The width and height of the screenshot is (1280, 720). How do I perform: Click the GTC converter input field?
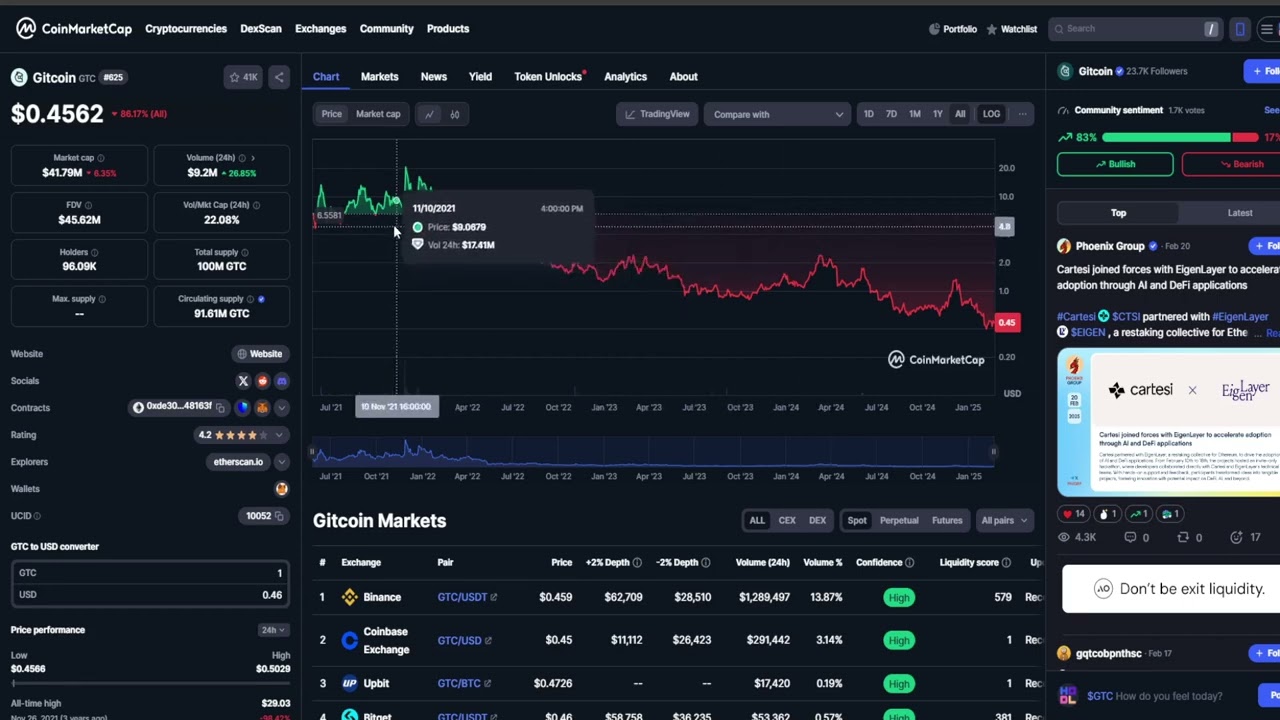tap(150, 573)
